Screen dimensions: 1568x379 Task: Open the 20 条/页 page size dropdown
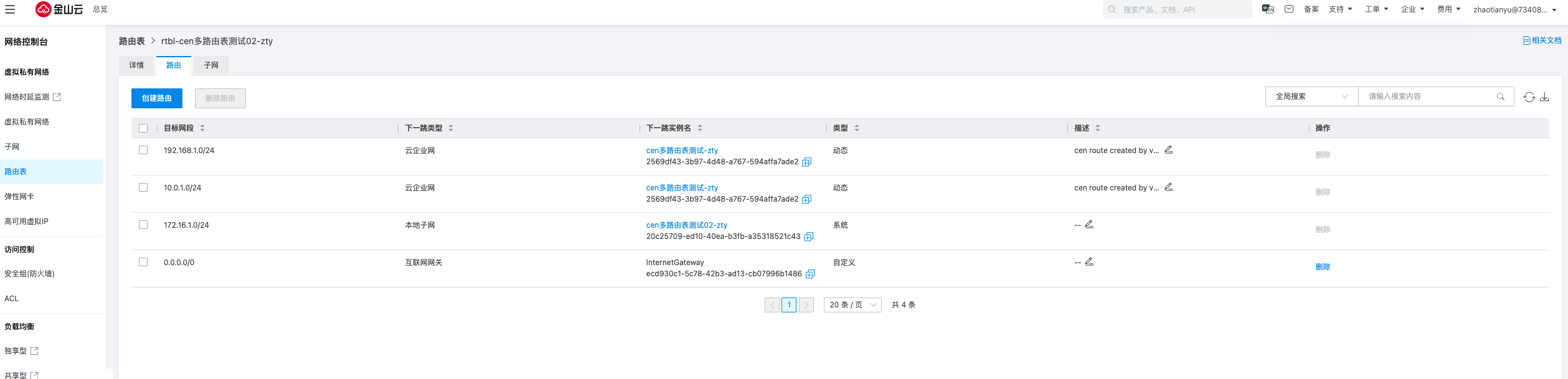pos(852,305)
